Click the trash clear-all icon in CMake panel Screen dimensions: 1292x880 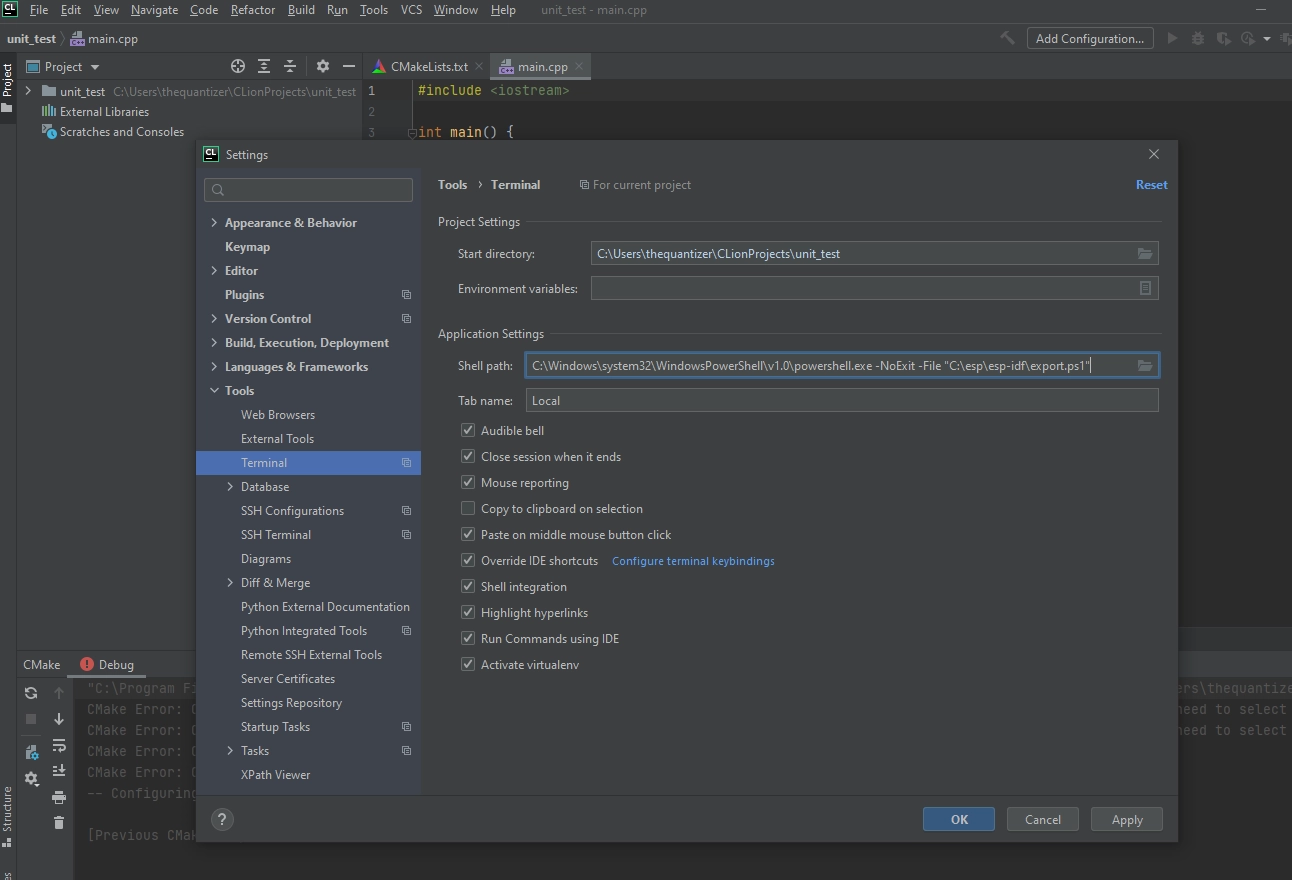click(59, 822)
